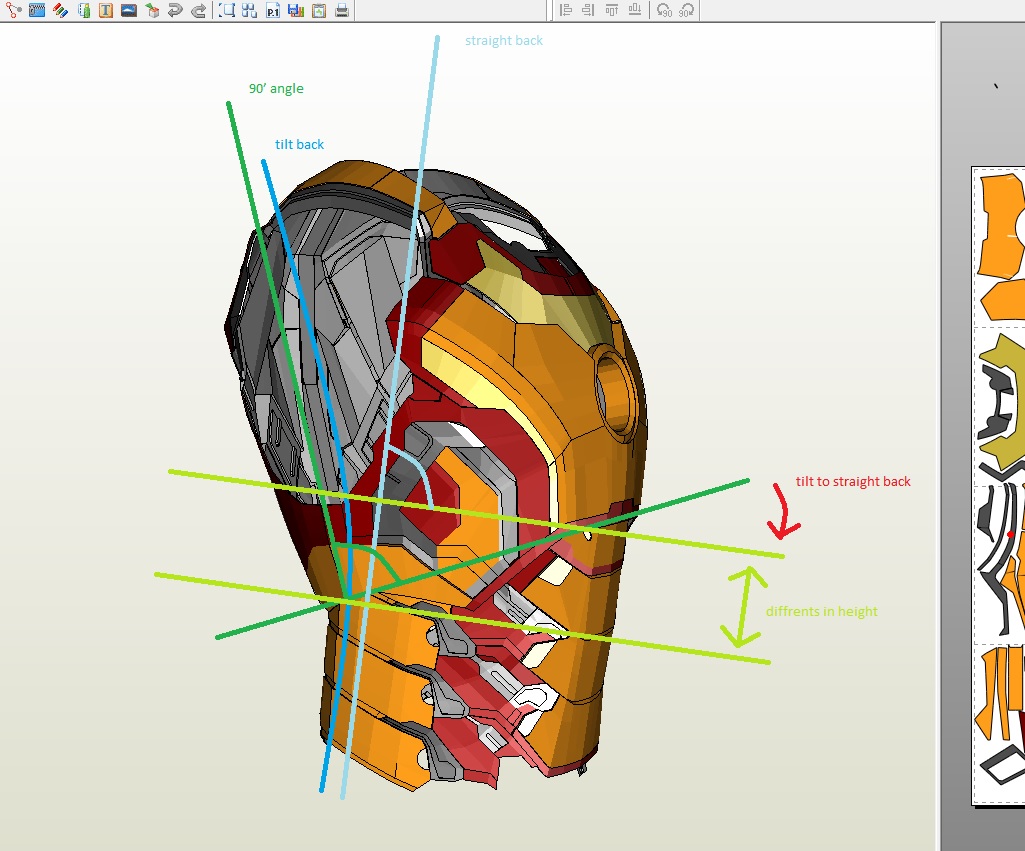Click the Save floppy disk icon
This screenshot has height=851, width=1025.
tap(296, 10)
